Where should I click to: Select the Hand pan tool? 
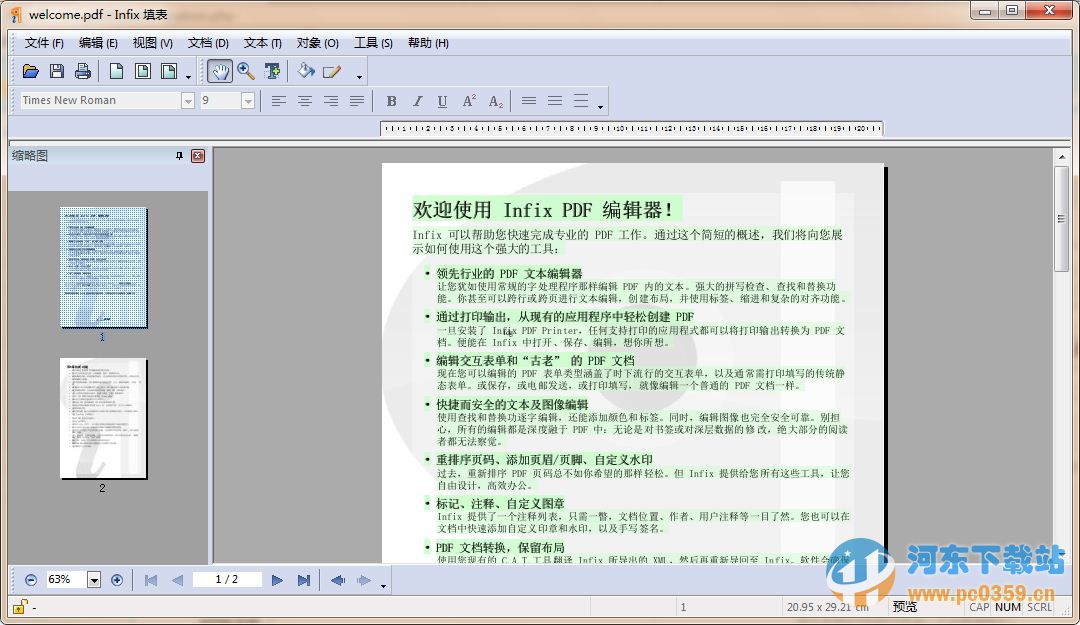click(220, 71)
